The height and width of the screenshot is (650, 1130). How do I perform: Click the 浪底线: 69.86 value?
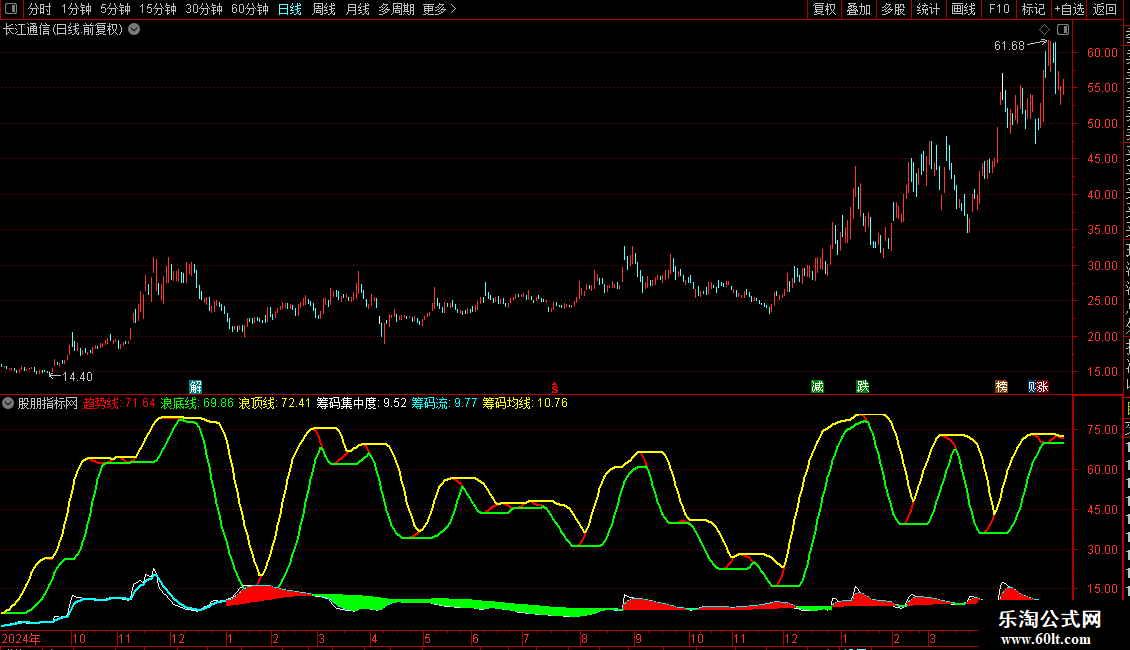pyautogui.click(x=197, y=403)
